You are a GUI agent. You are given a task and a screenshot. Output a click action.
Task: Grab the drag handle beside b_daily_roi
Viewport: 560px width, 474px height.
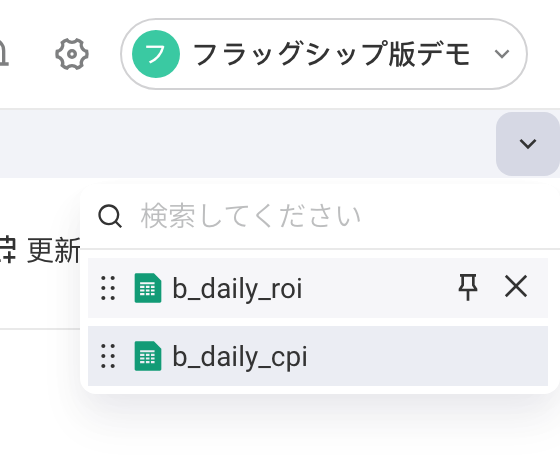tap(108, 288)
